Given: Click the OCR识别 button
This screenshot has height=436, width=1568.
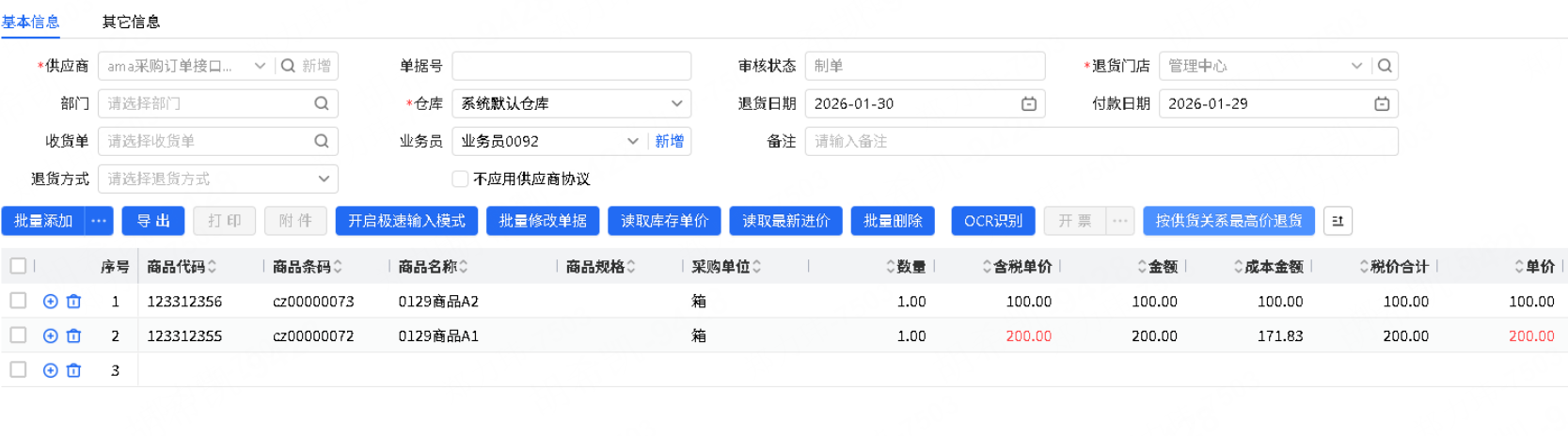Looking at the screenshot, I should 993,221.
